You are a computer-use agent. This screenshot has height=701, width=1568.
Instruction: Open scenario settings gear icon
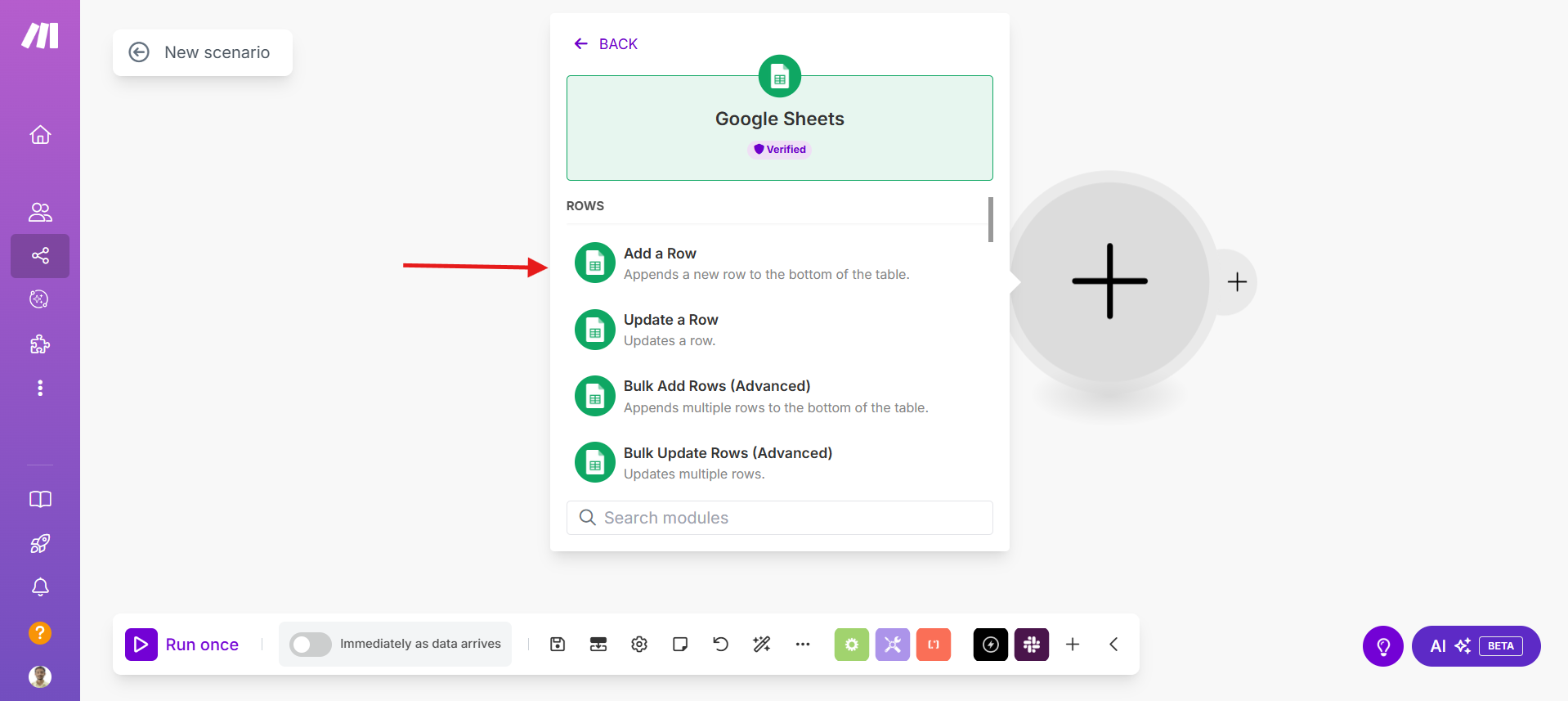pyautogui.click(x=639, y=645)
